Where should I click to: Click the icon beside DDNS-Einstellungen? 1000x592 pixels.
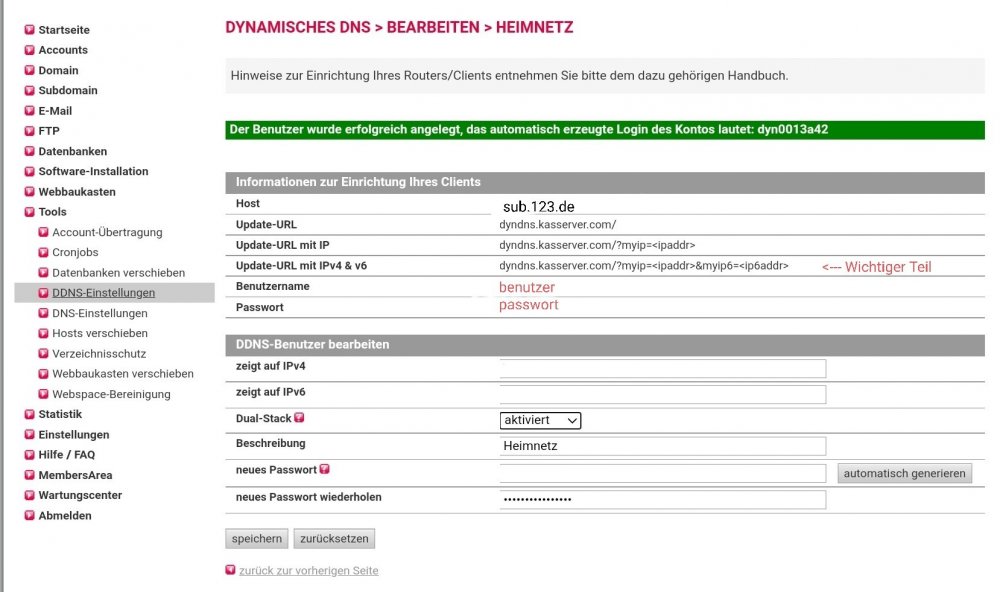point(43,293)
